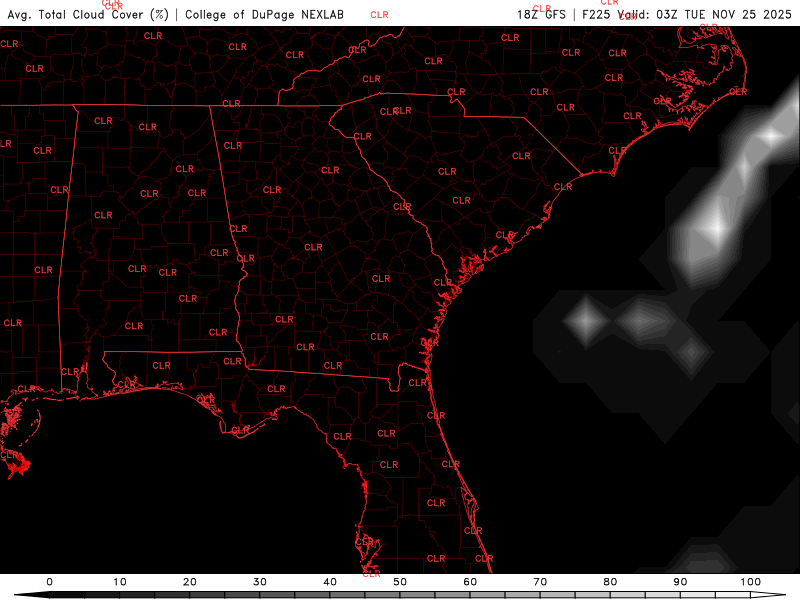
Task: Click the 'Valid: 03Z TUE NOV 25 2025' text
Action: click(x=705, y=14)
